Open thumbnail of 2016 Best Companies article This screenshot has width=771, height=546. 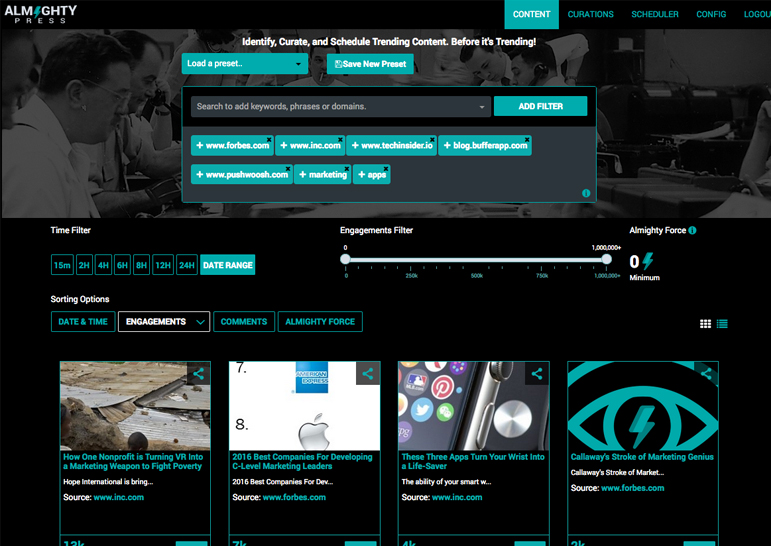point(304,406)
